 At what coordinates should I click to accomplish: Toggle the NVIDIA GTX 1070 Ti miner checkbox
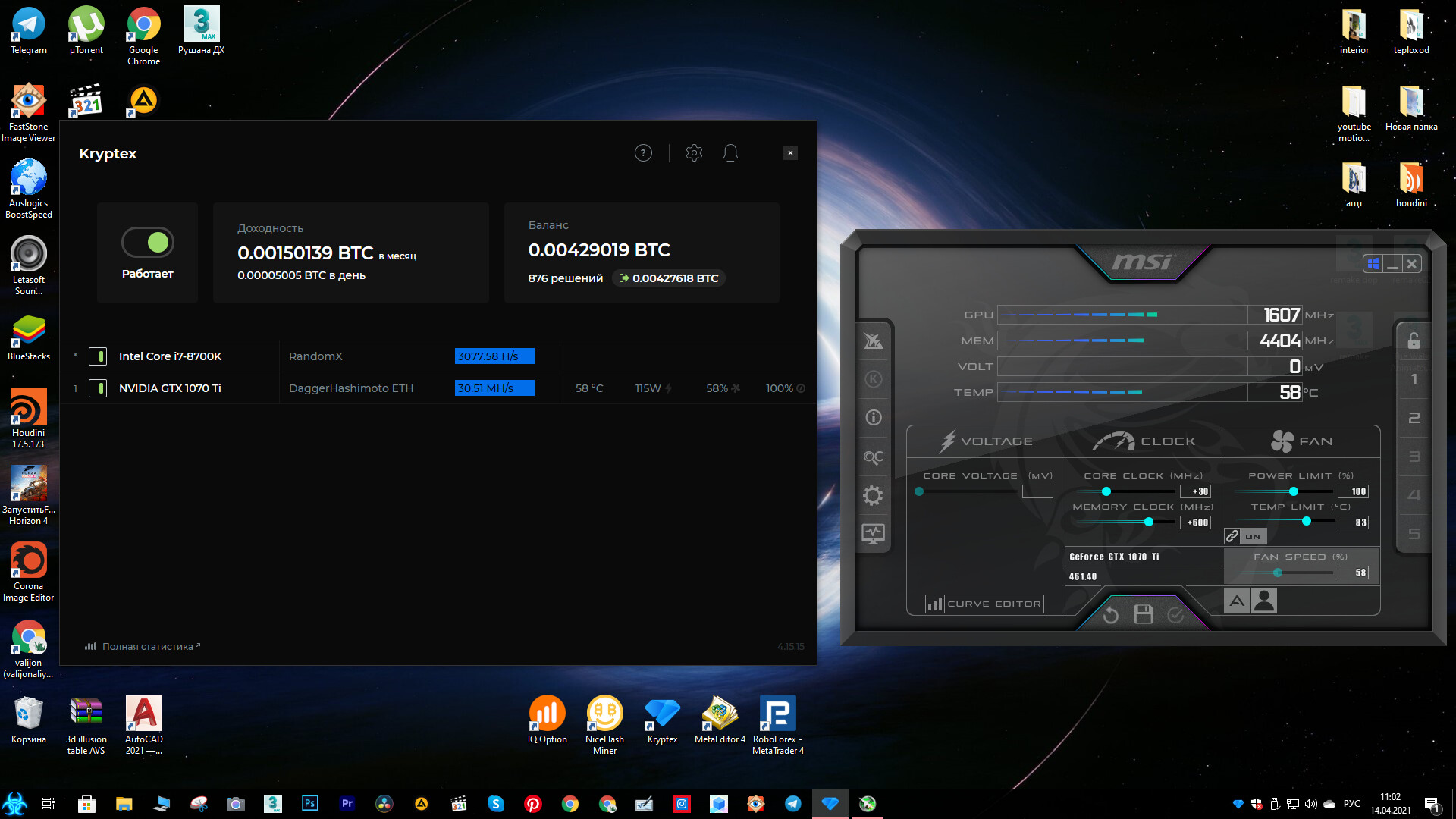pyautogui.click(x=98, y=388)
